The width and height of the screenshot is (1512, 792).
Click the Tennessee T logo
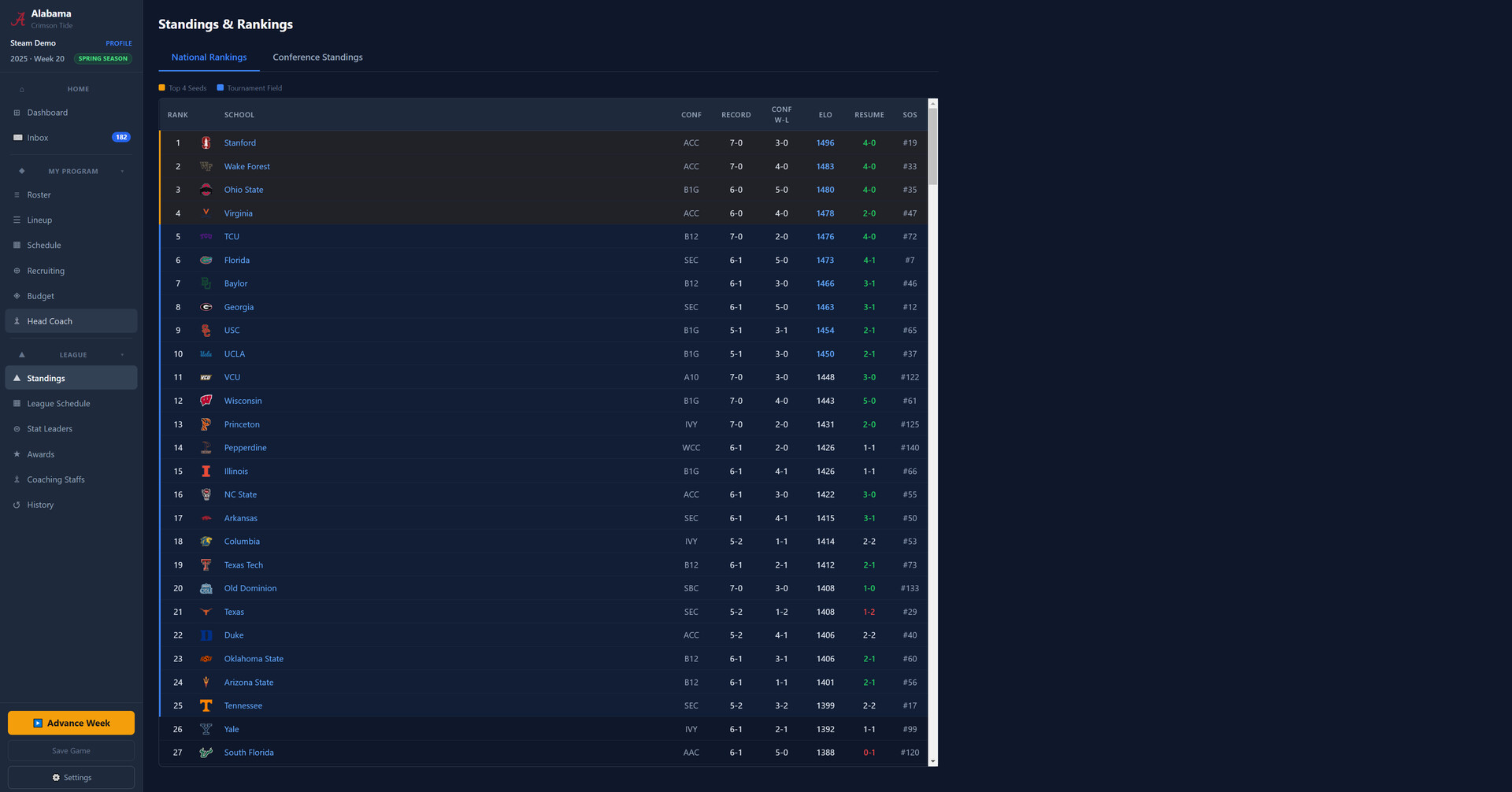(x=206, y=706)
